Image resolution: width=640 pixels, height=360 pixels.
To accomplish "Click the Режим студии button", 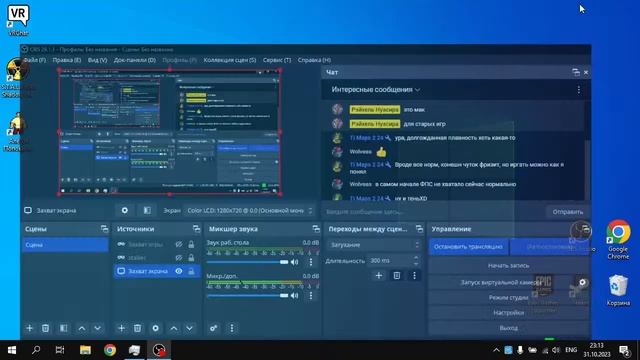I will point(508,298).
